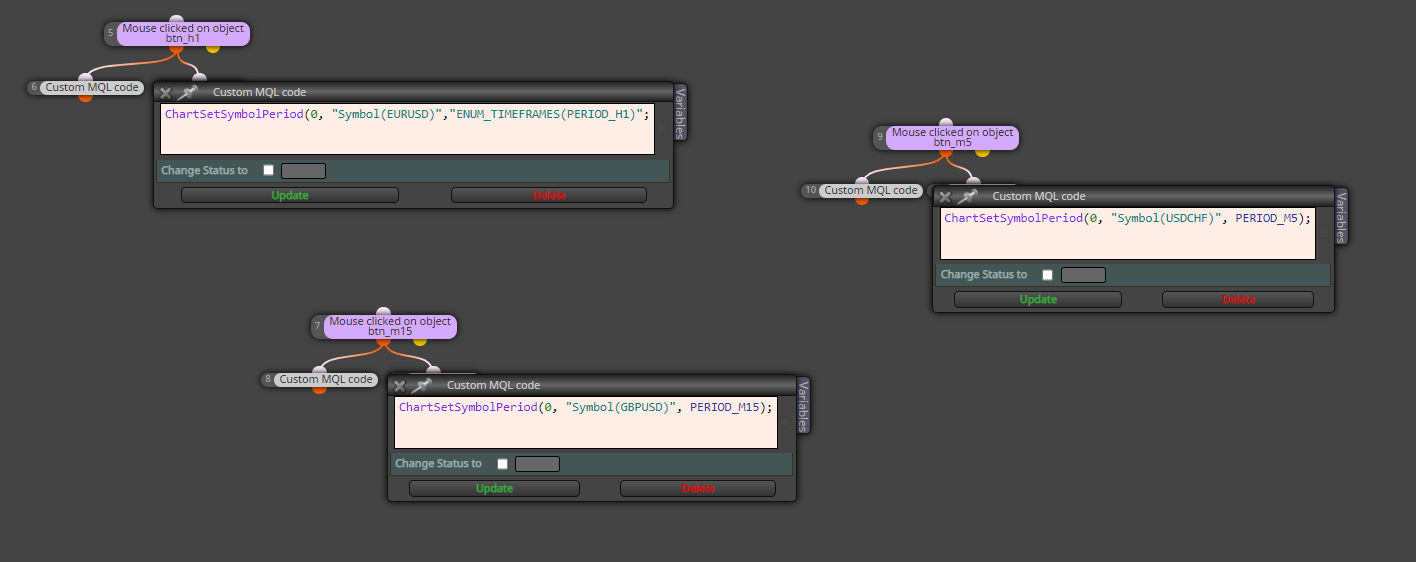The width and height of the screenshot is (1416, 562).
Task: Open the Variables tab on EURUSD dialog
Action: pos(680,112)
